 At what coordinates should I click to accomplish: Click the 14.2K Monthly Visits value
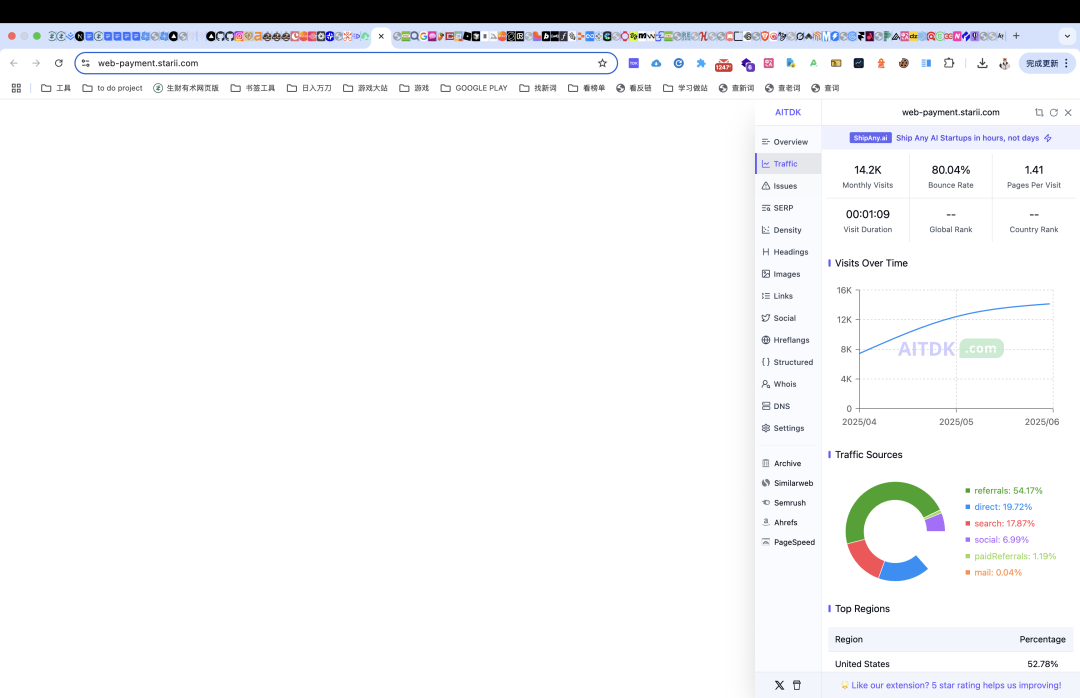[x=868, y=170]
